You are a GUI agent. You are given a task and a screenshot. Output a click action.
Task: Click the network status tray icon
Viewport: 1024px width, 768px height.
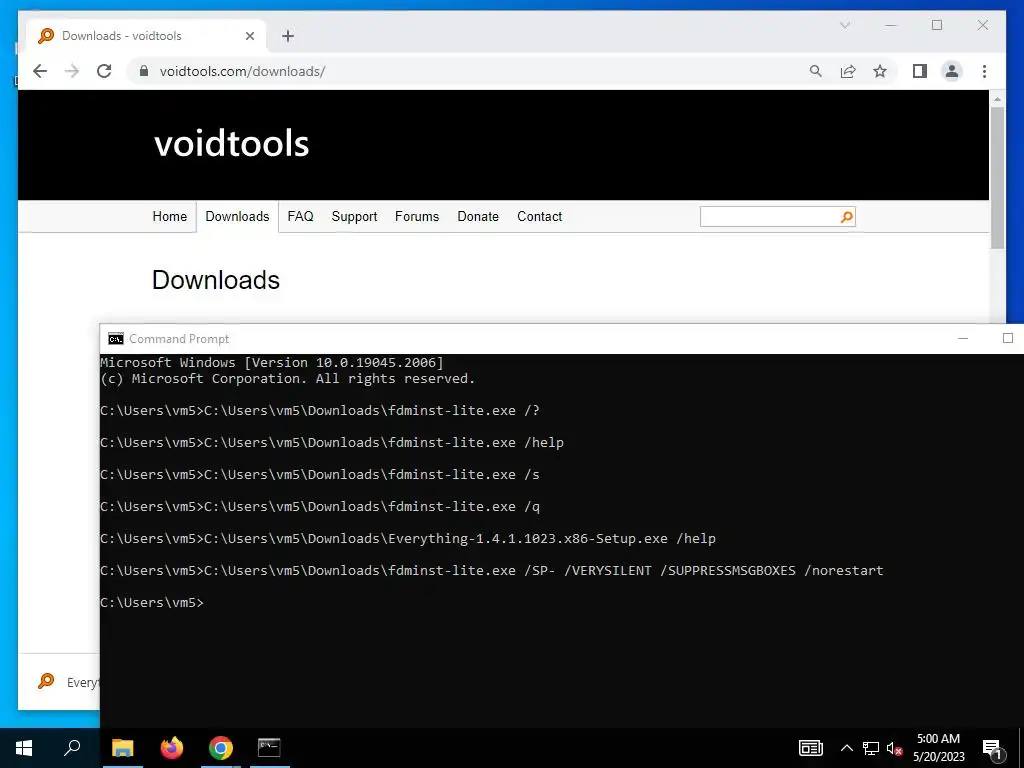[x=871, y=748]
